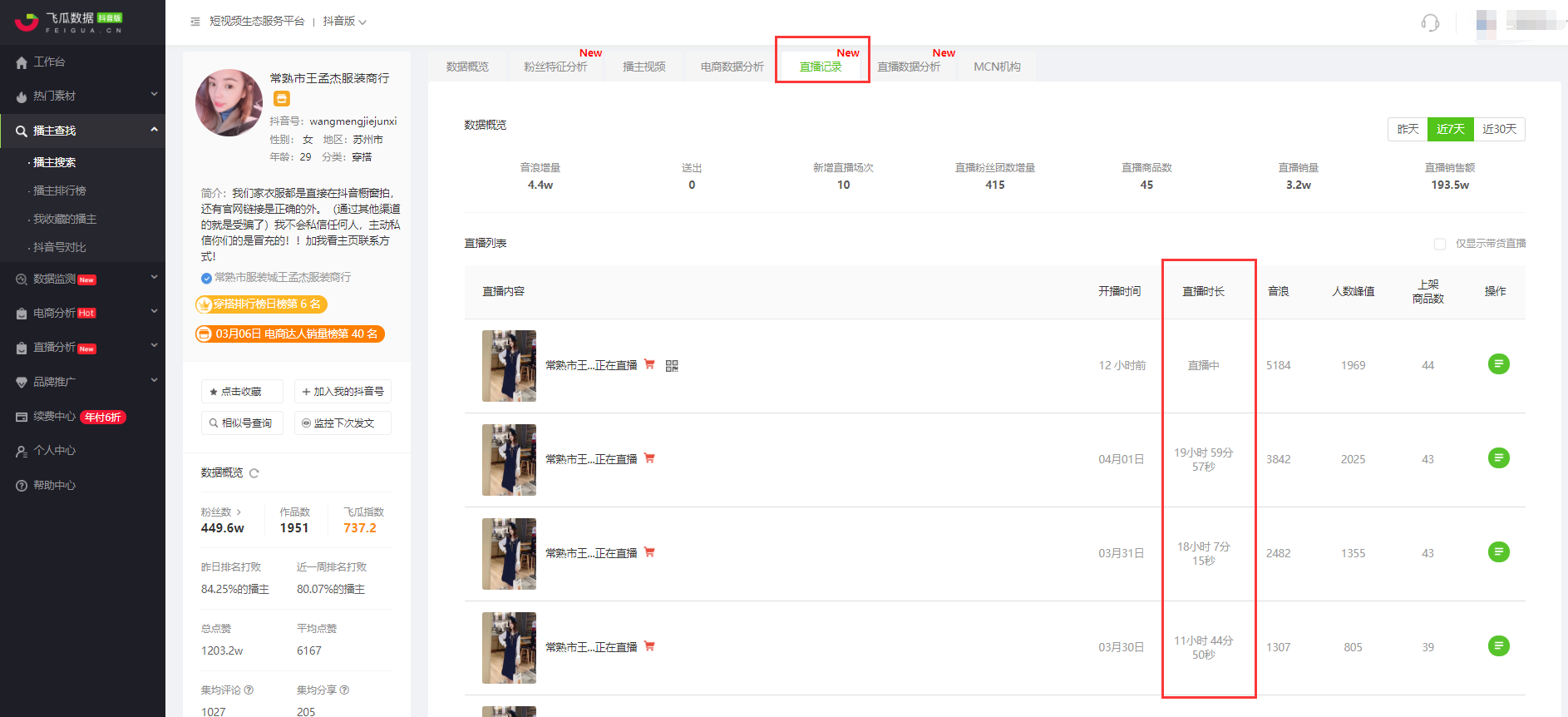The image size is (1568, 717).
Task: Click the 直播分析 sidebar icon
Action: [22, 348]
